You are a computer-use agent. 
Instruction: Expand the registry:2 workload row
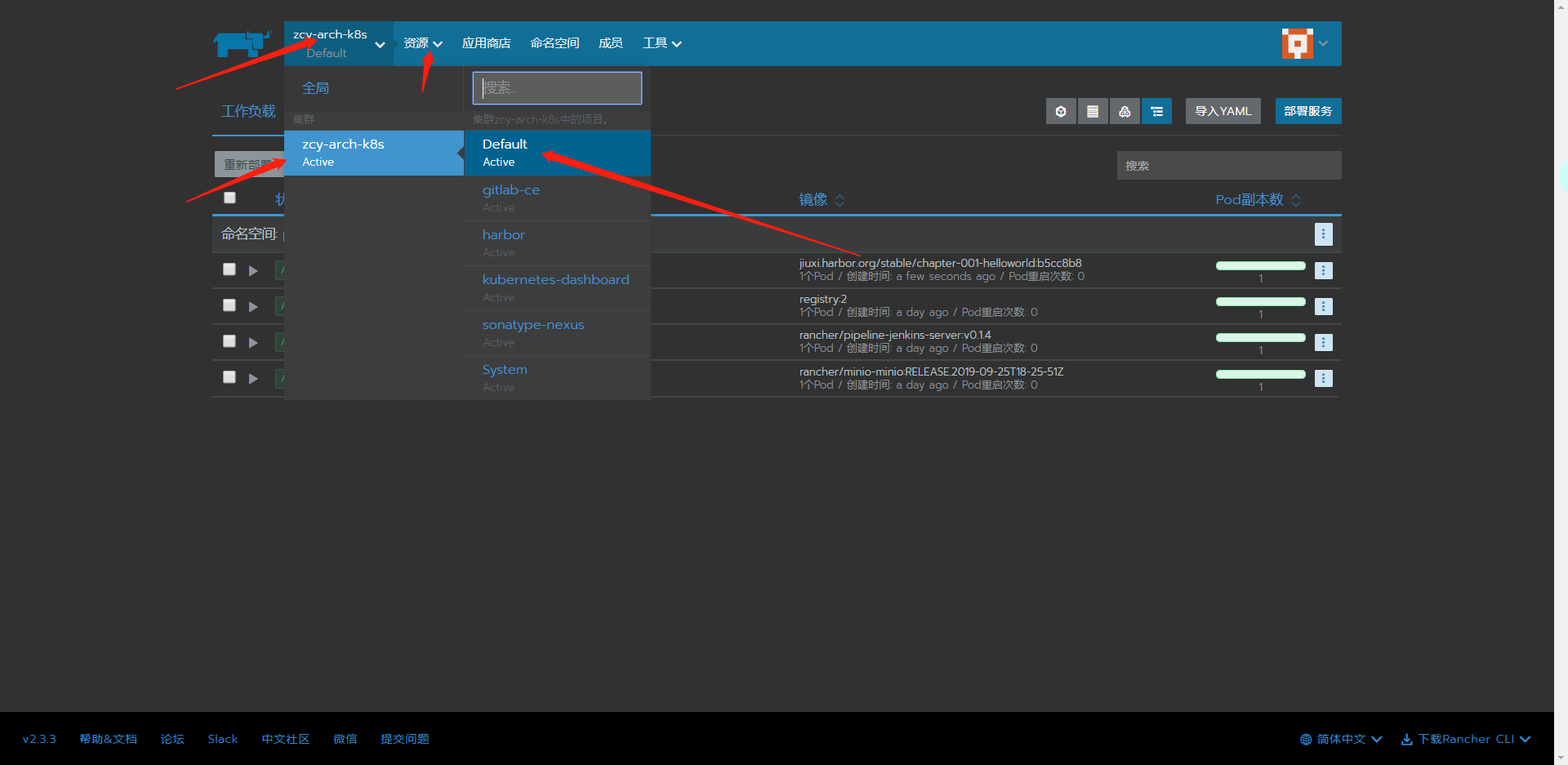point(253,306)
